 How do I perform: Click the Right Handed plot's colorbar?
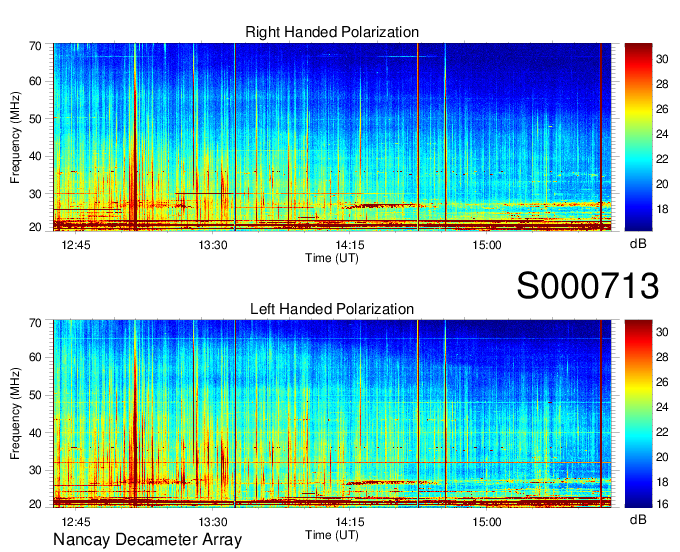638,137
